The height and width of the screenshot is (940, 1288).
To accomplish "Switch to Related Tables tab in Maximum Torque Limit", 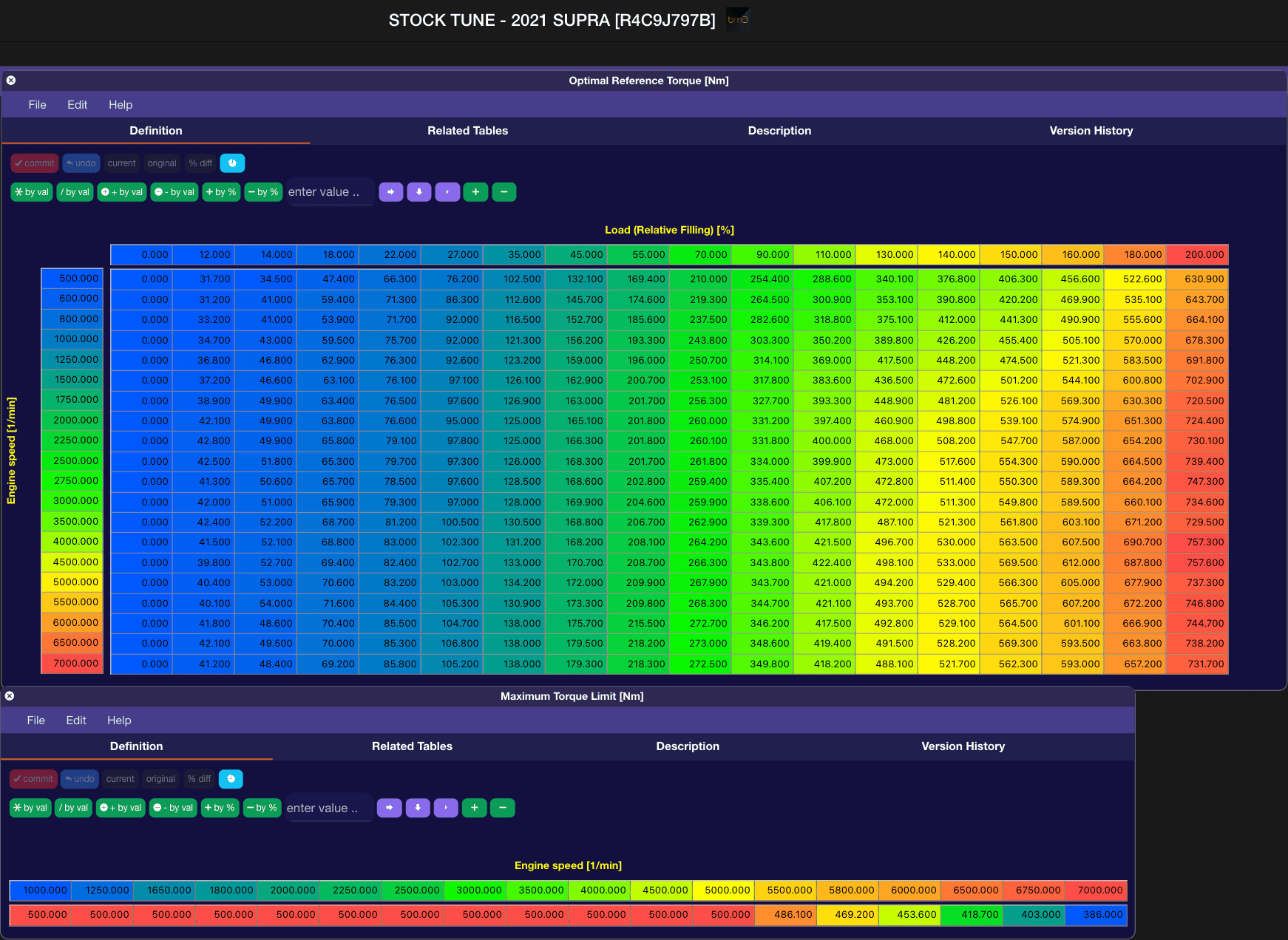I will [x=412, y=746].
